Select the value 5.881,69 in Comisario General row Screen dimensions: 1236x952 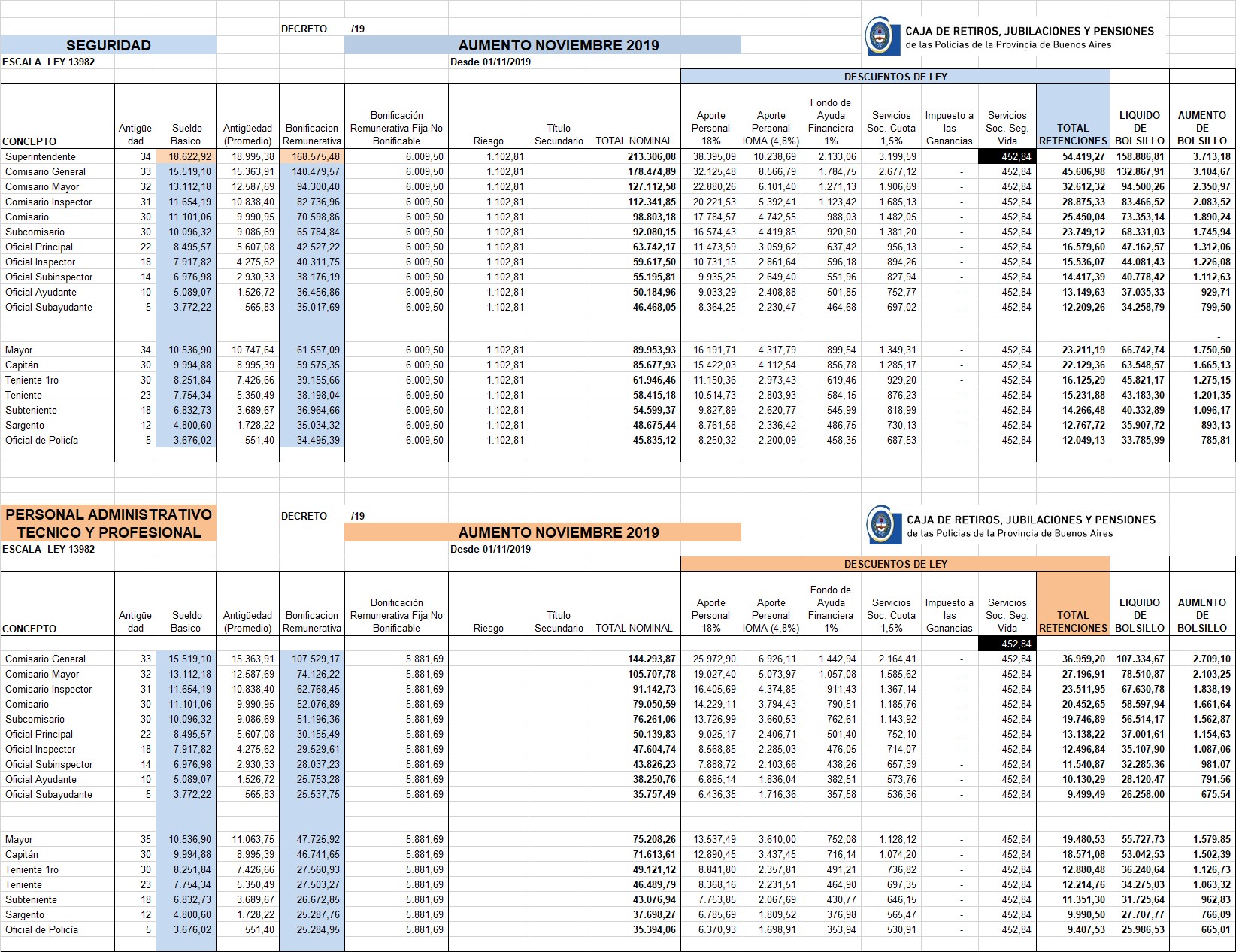point(425,659)
